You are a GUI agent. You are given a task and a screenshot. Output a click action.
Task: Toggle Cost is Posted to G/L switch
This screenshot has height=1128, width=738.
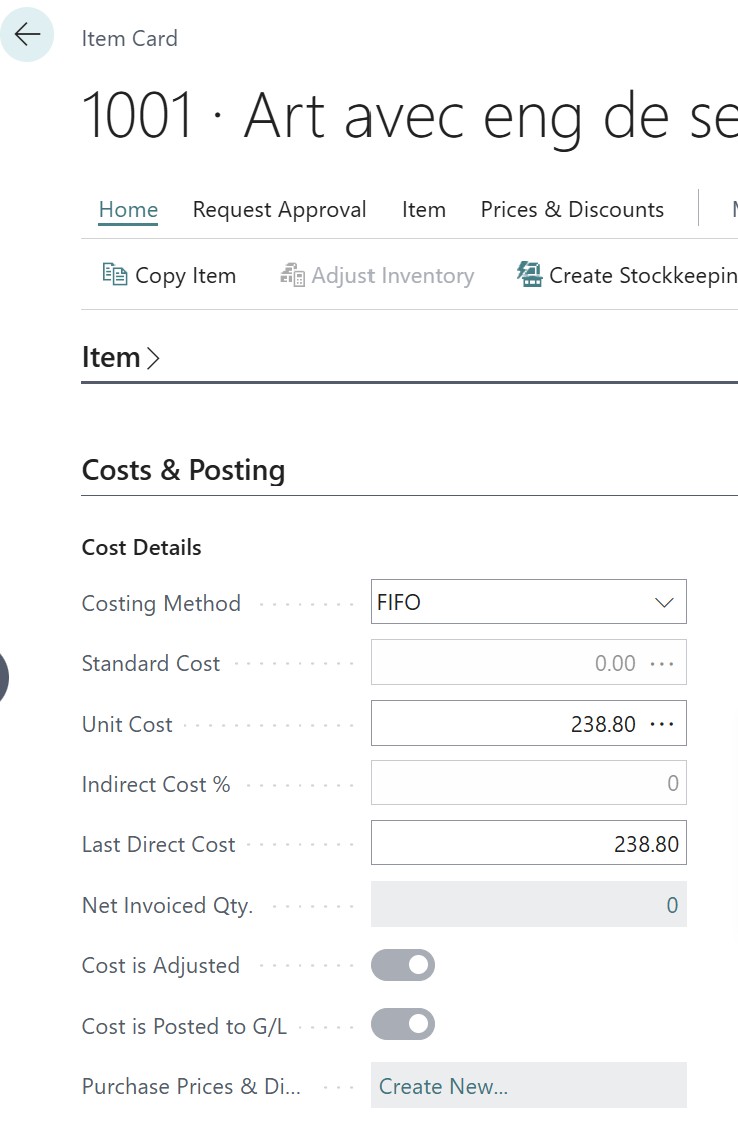pyautogui.click(x=403, y=1025)
